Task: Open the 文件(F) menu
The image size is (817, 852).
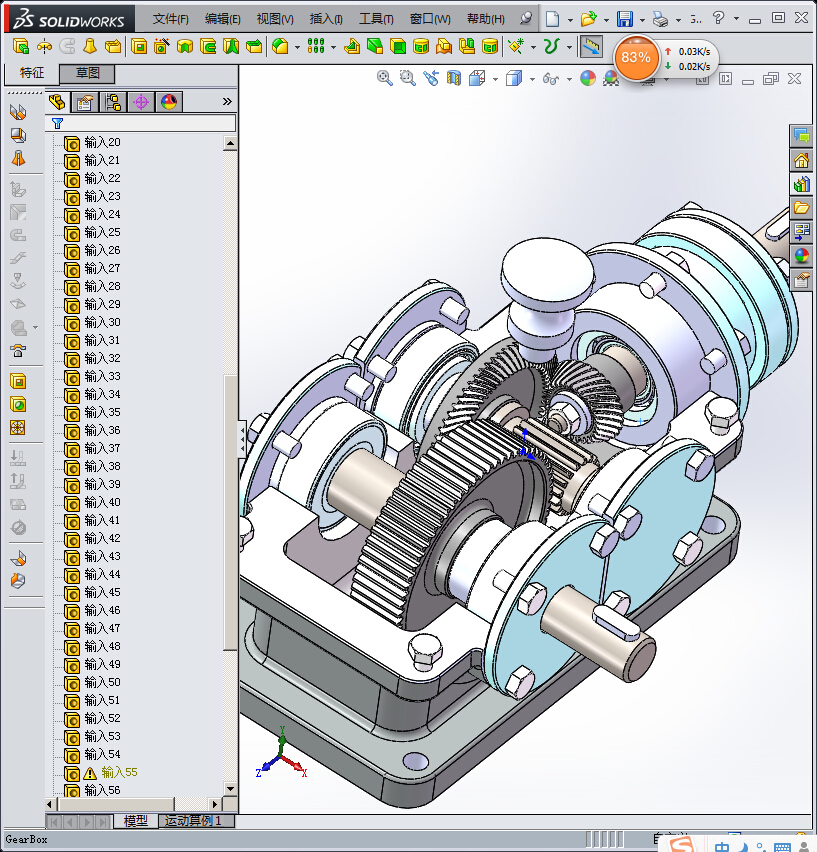Action: click(x=171, y=19)
